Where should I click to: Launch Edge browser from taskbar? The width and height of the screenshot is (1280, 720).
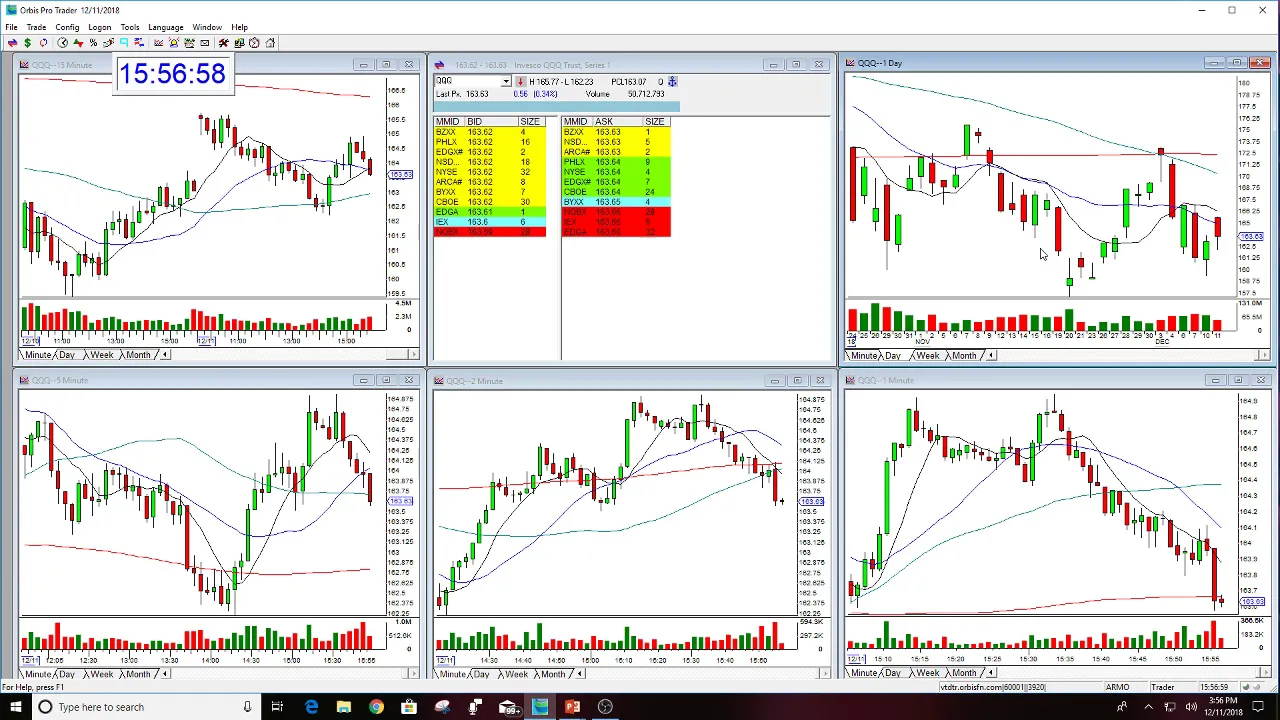(311, 707)
